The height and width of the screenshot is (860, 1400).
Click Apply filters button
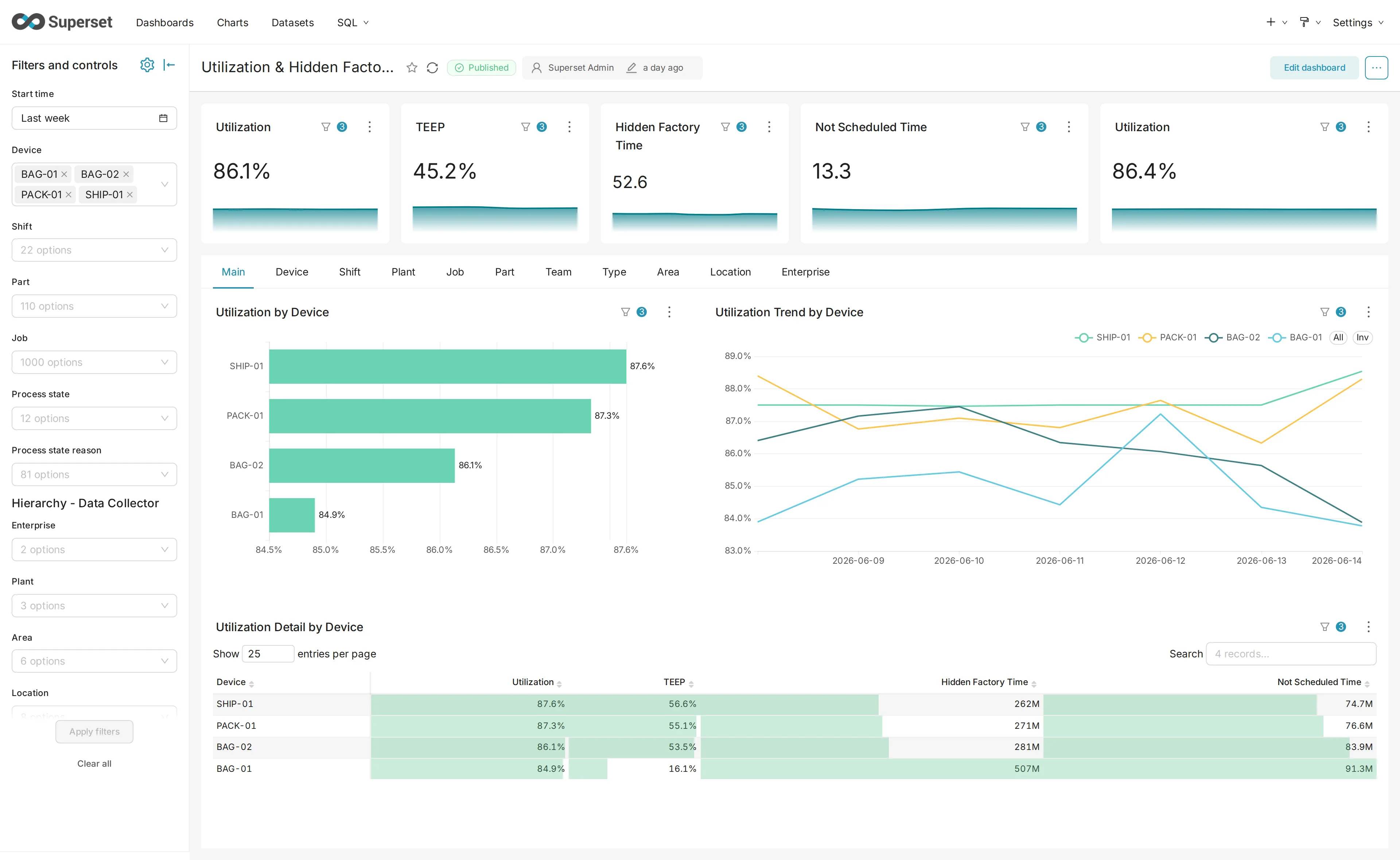coord(94,731)
